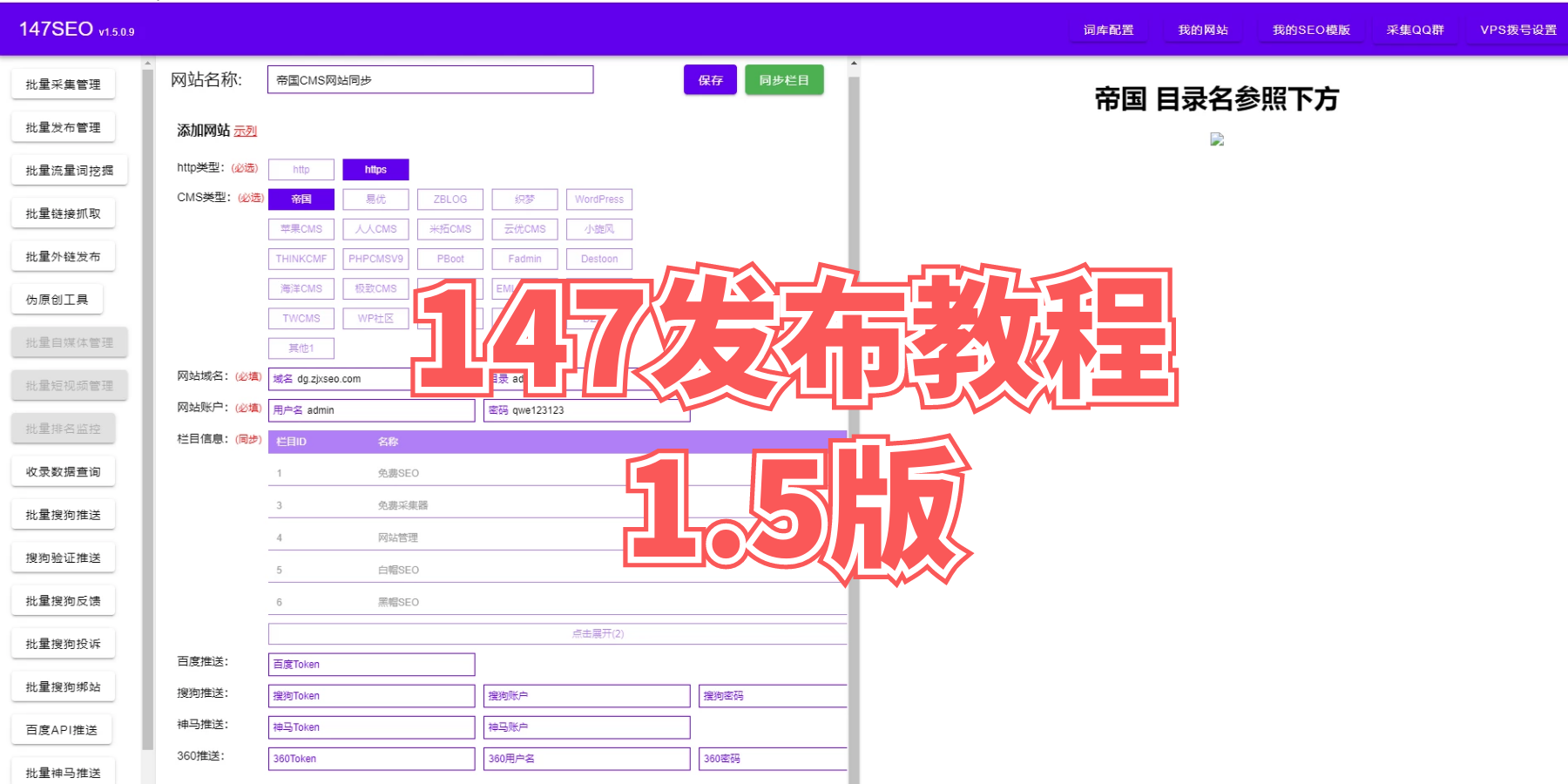Select 帝国 CMS type
1568x784 pixels.
coord(301,199)
